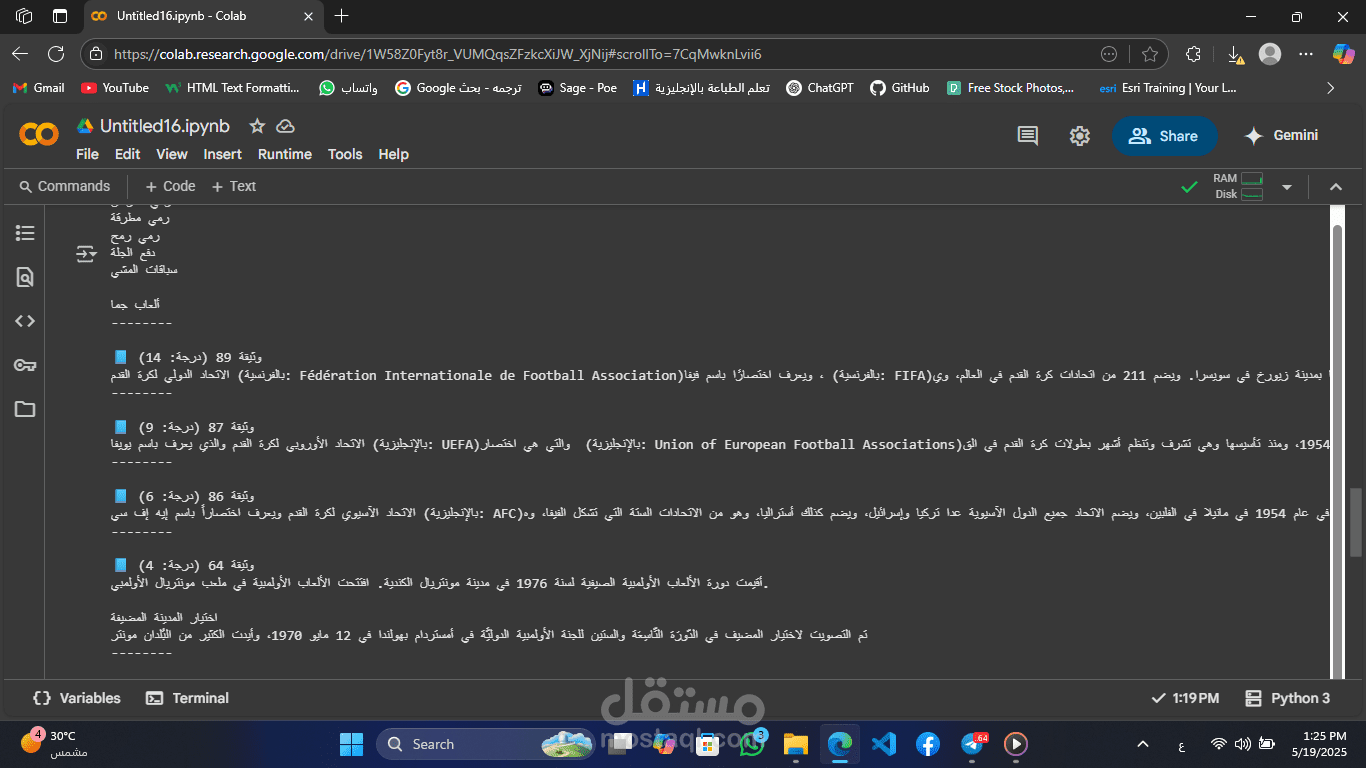Open the browser extensions icon
The width and height of the screenshot is (1366, 768).
[1192, 54]
